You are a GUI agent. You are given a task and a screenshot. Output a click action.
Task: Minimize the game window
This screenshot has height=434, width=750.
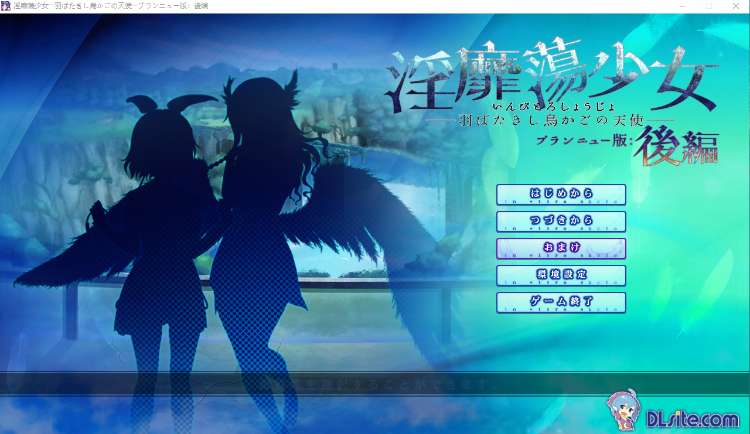click(x=683, y=6)
